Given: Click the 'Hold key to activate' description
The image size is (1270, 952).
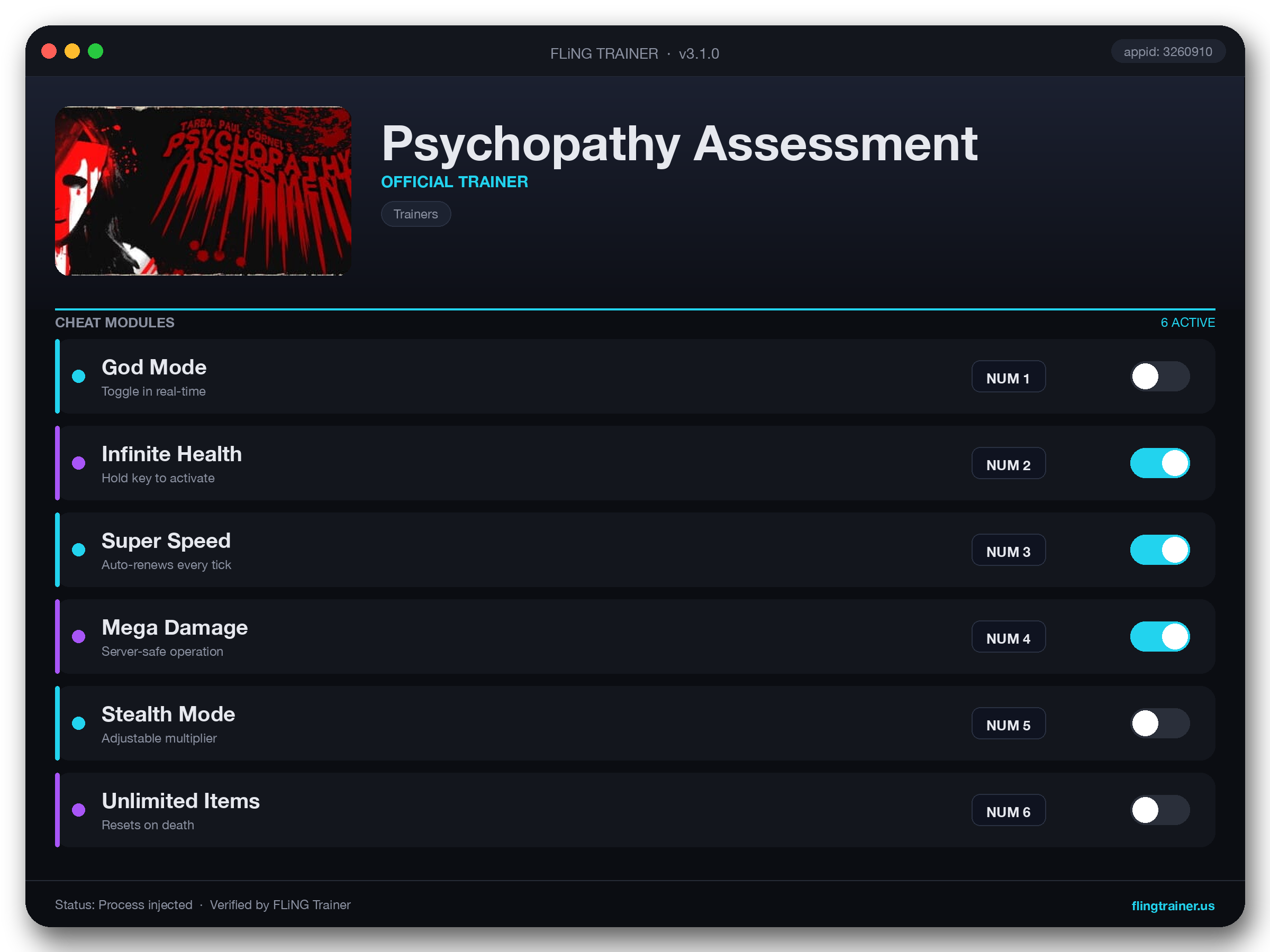Looking at the screenshot, I should pyautogui.click(x=158, y=478).
